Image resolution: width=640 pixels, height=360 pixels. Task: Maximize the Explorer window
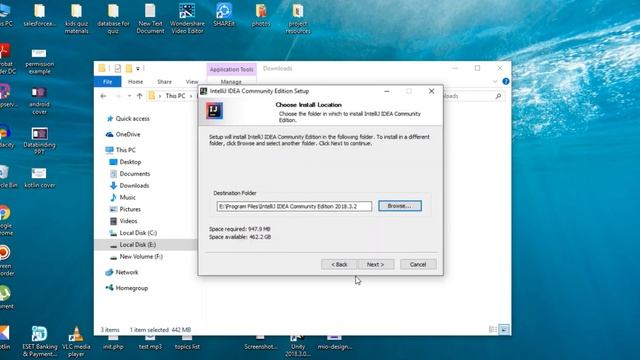click(477, 68)
